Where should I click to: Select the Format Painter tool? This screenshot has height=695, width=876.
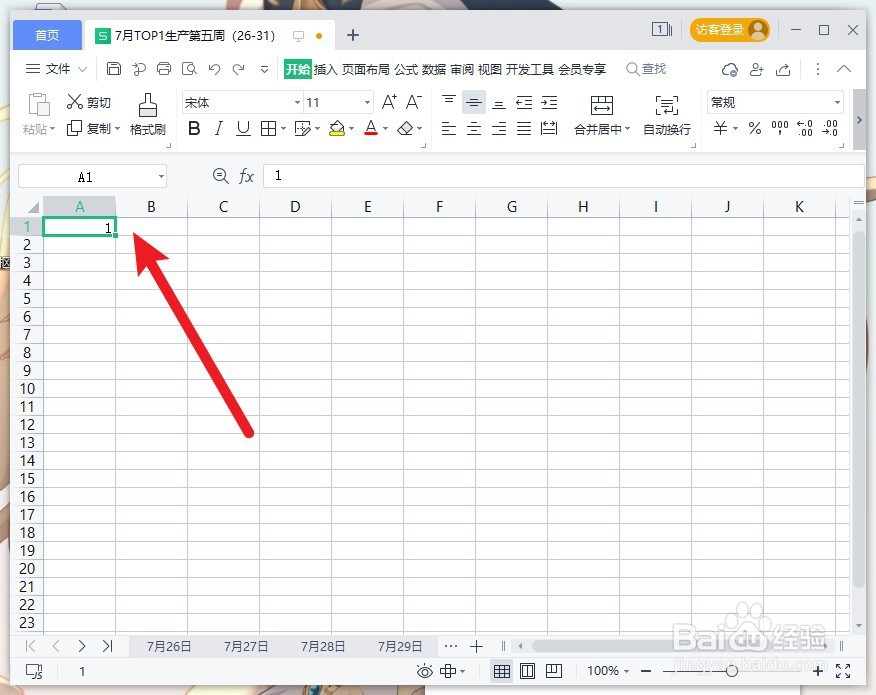pyautogui.click(x=147, y=110)
